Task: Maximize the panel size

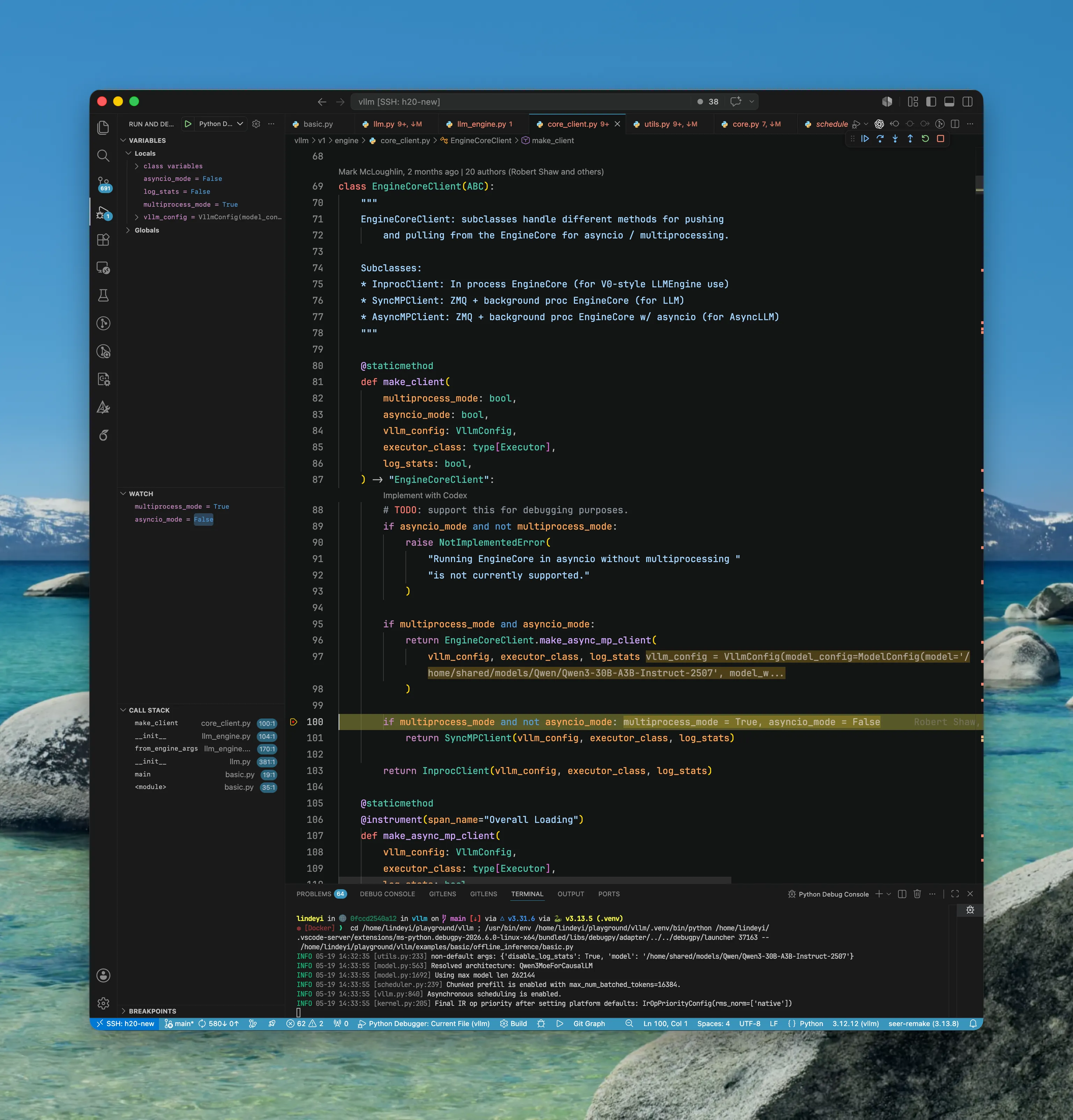Action: 955,894
